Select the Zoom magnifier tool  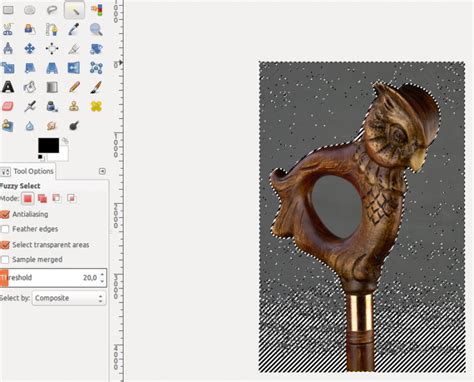(96, 29)
